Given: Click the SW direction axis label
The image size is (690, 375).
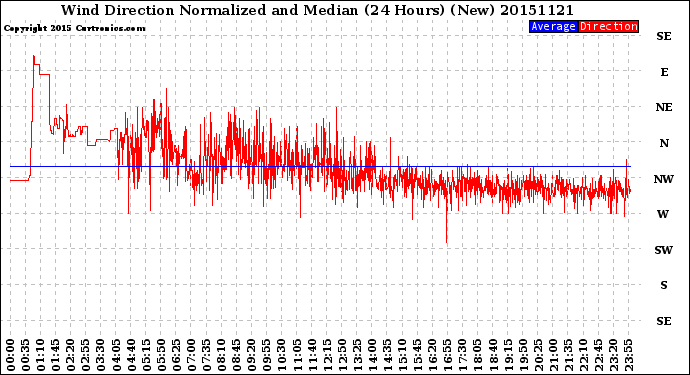Looking at the screenshot, I should tap(664, 250).
